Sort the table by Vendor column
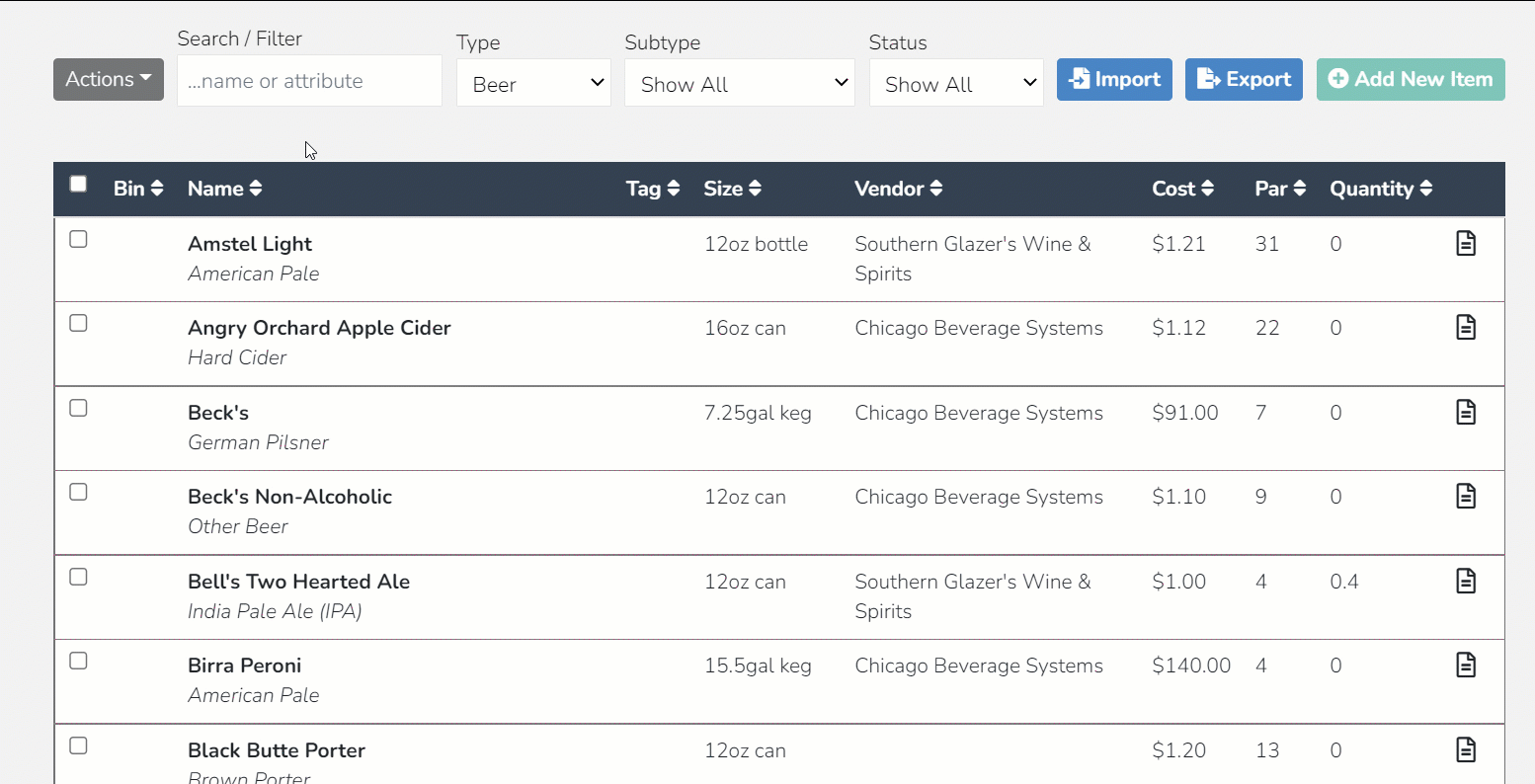The image size is (1535, 784). pyautogui.click(x=899, y=189)
